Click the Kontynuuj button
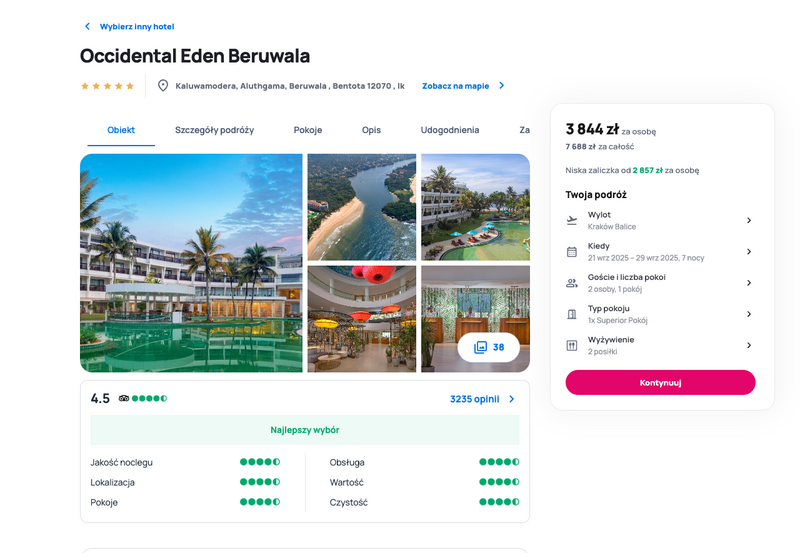 point(660,383)
